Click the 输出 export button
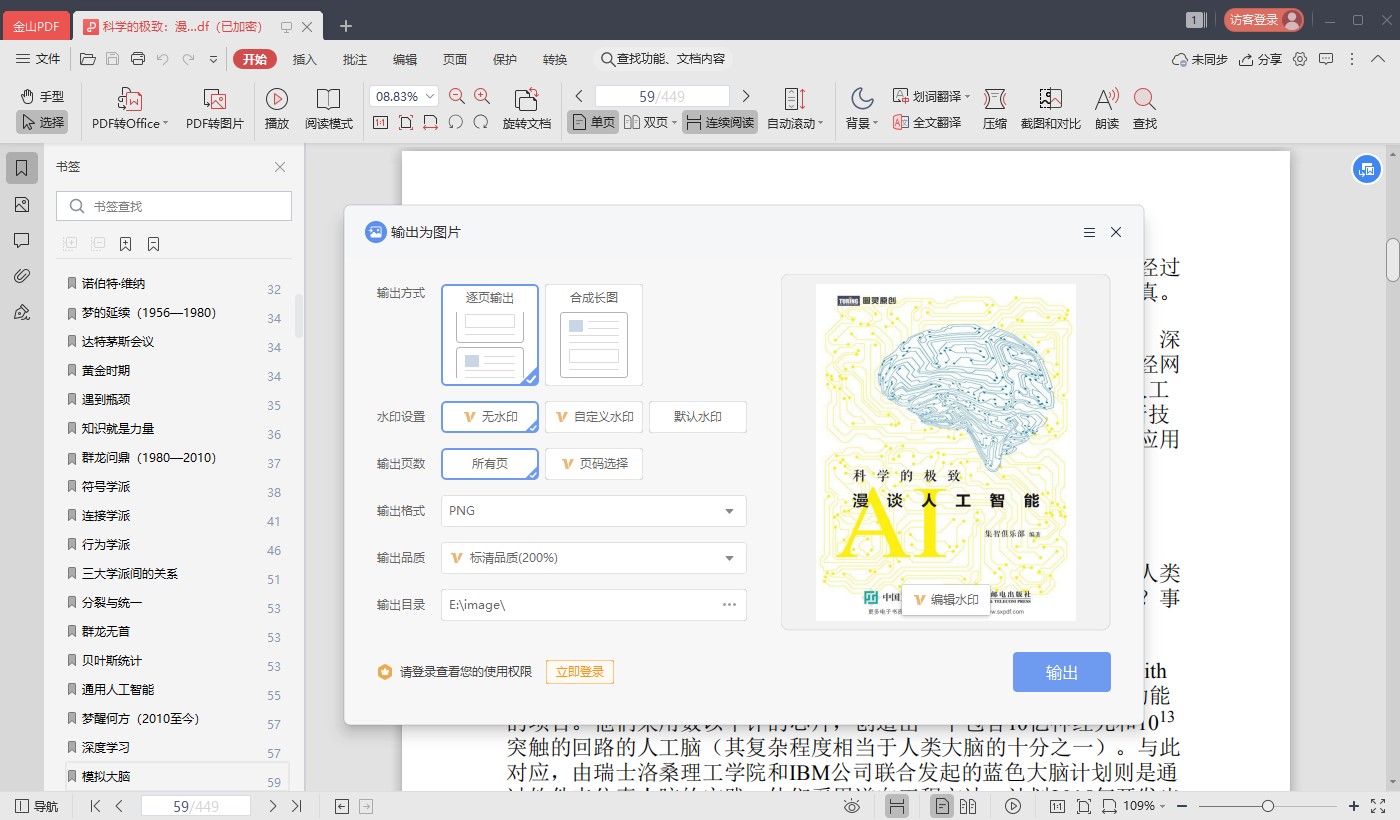The height and width of the screenshot is (820, 1400). click(x=1061, y=672)
